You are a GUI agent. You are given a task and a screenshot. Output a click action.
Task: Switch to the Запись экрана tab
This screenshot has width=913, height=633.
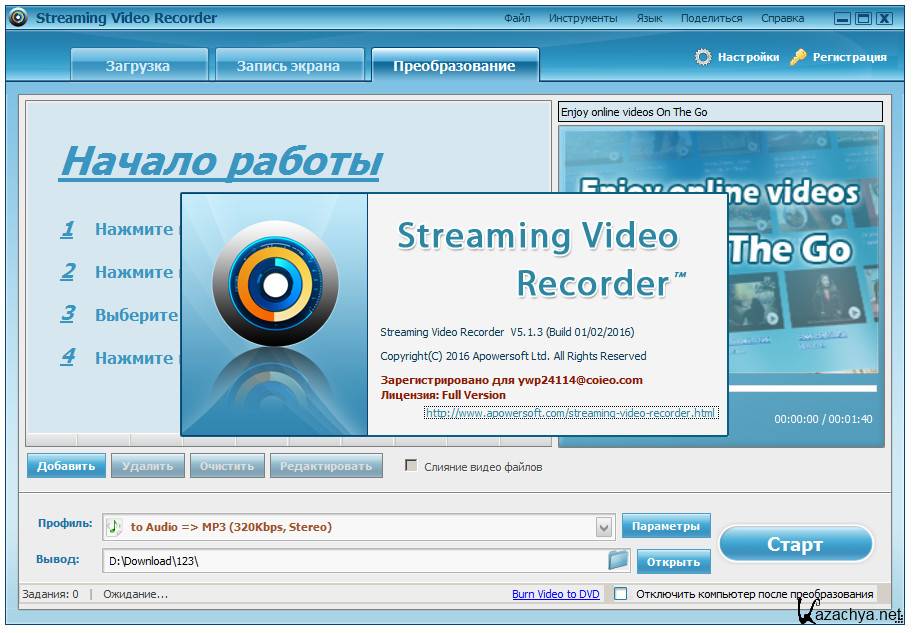point(288,66)
